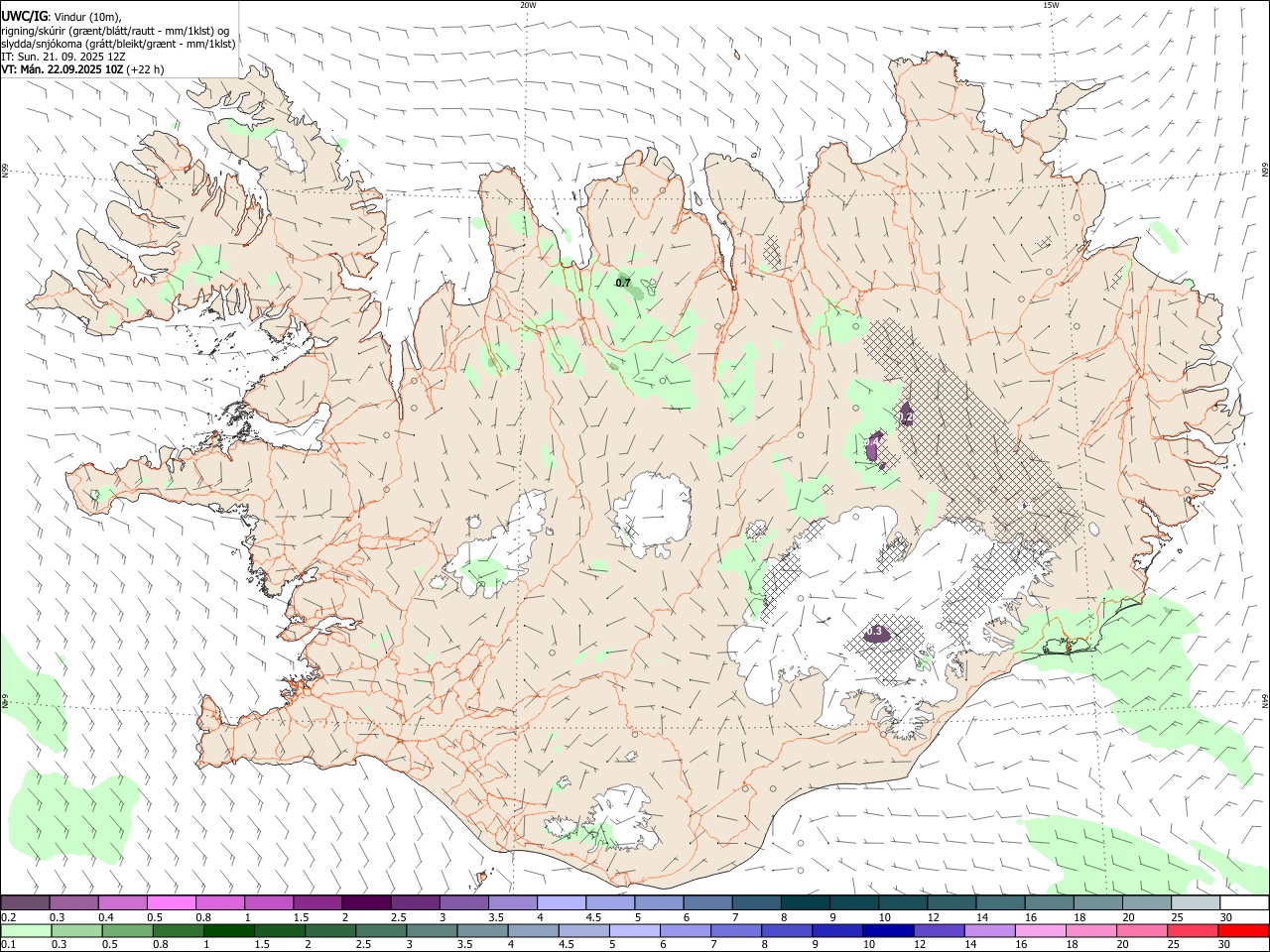Choose the darkest purple swatch in the upper legend
Viewport: 1270px width, 952px height.
366,903
